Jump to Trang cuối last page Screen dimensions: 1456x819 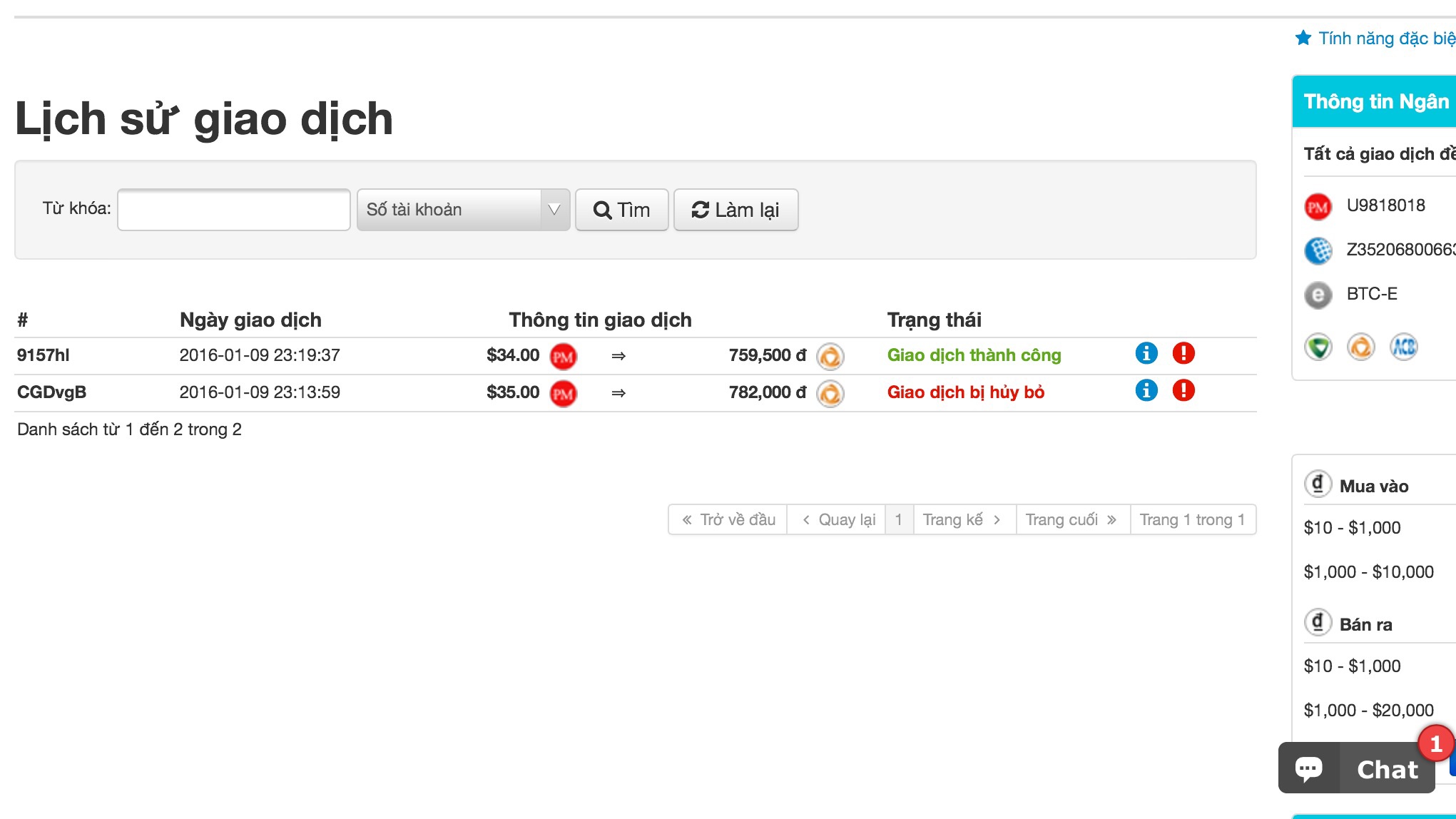1071,519
